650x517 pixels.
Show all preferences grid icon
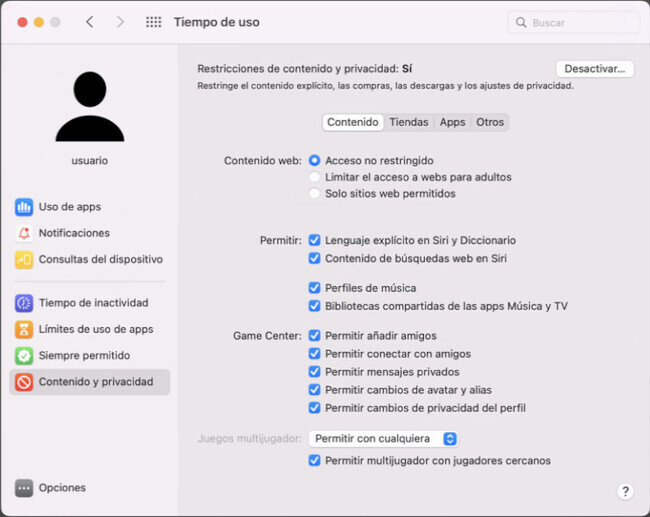pyautogui.click(x=153, y=22)
